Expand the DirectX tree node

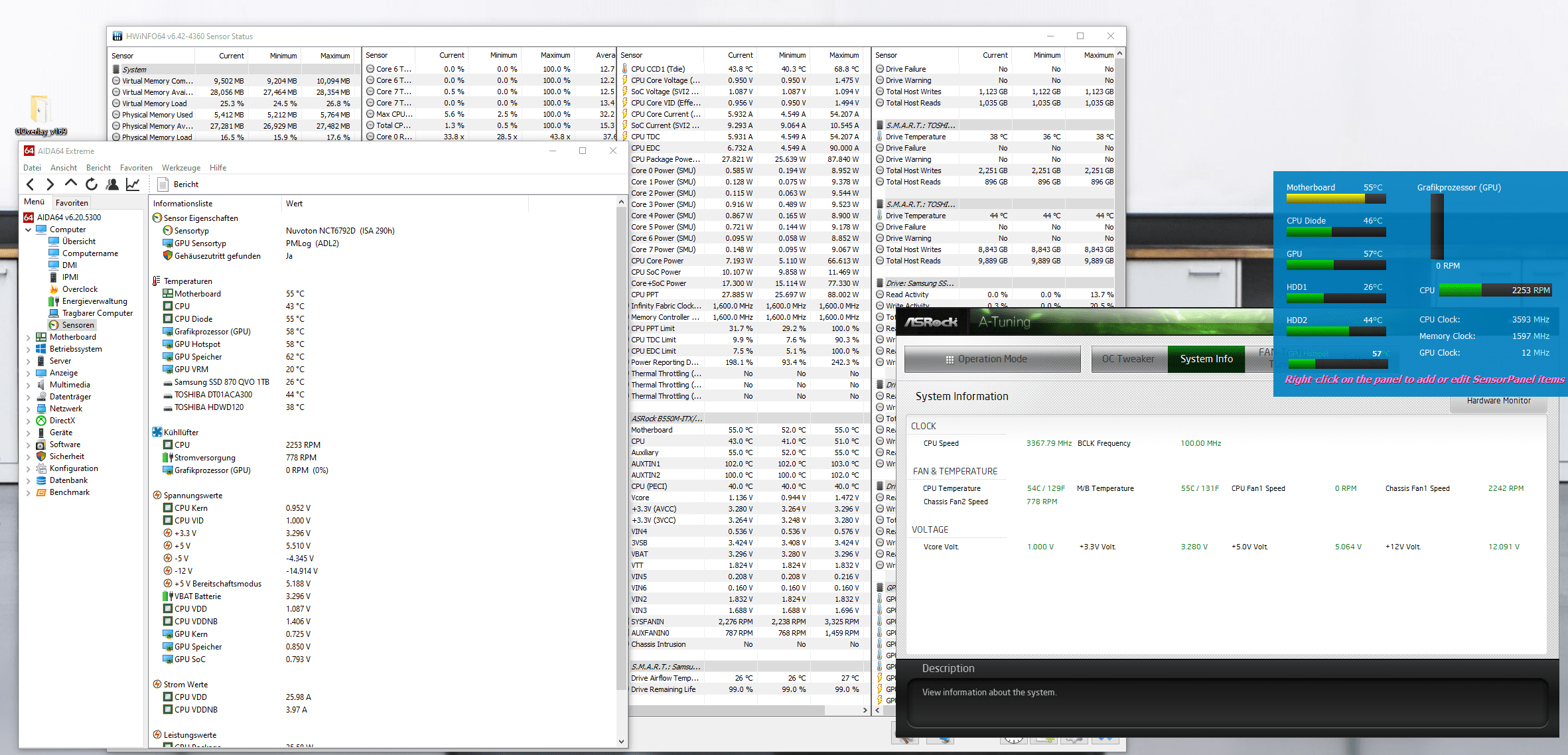pos(29,421)
